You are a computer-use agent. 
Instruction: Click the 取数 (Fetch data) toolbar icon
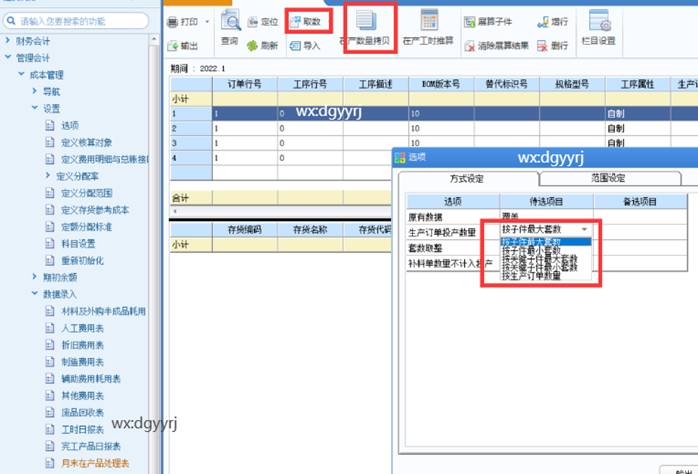(x=295, y=21)
